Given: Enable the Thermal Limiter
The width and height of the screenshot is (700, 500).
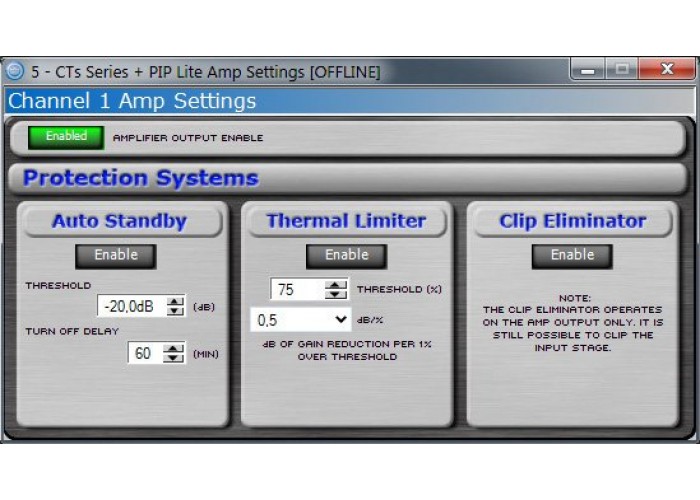Looking at the screenshot, I should (346, 256).
